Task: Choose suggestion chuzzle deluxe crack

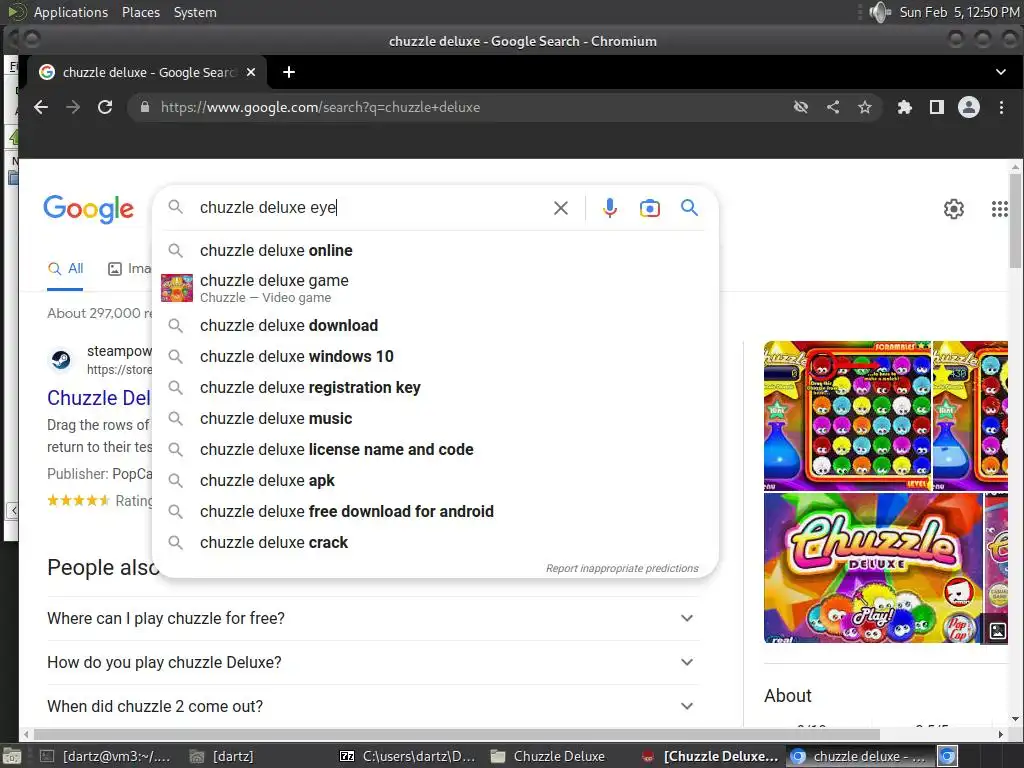Action: (x=435, y=543)
